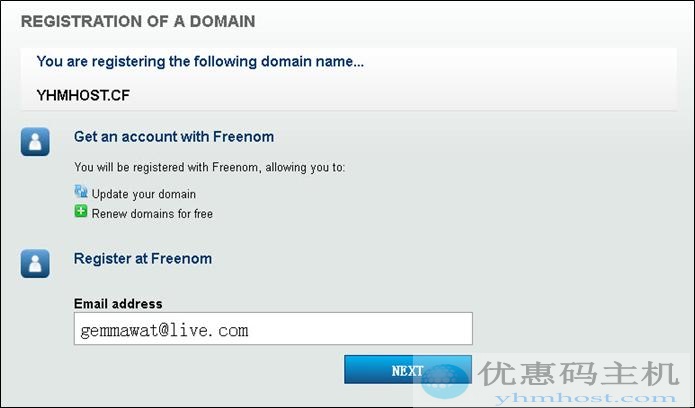Select the Register at Freenom heading

click(143, 259)
